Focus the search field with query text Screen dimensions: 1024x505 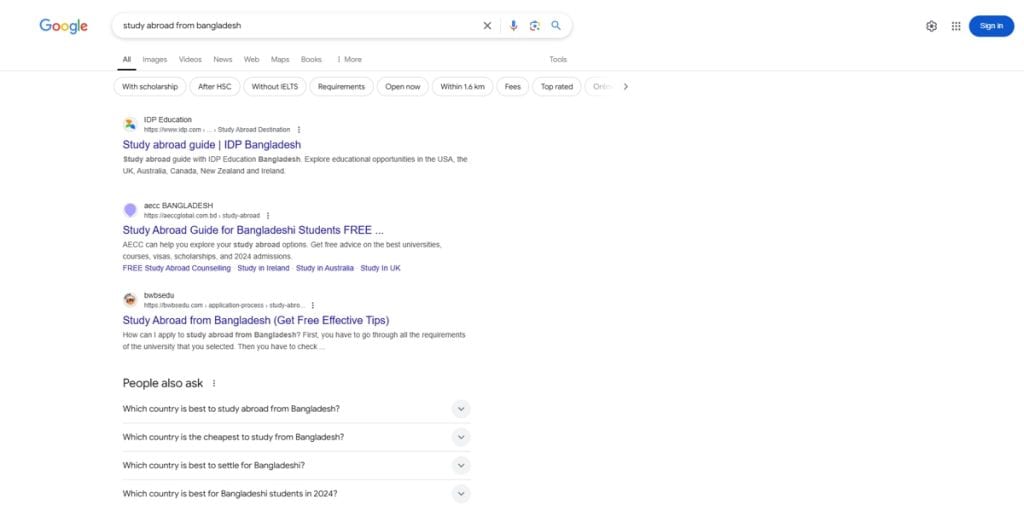[x=300, y=25]
